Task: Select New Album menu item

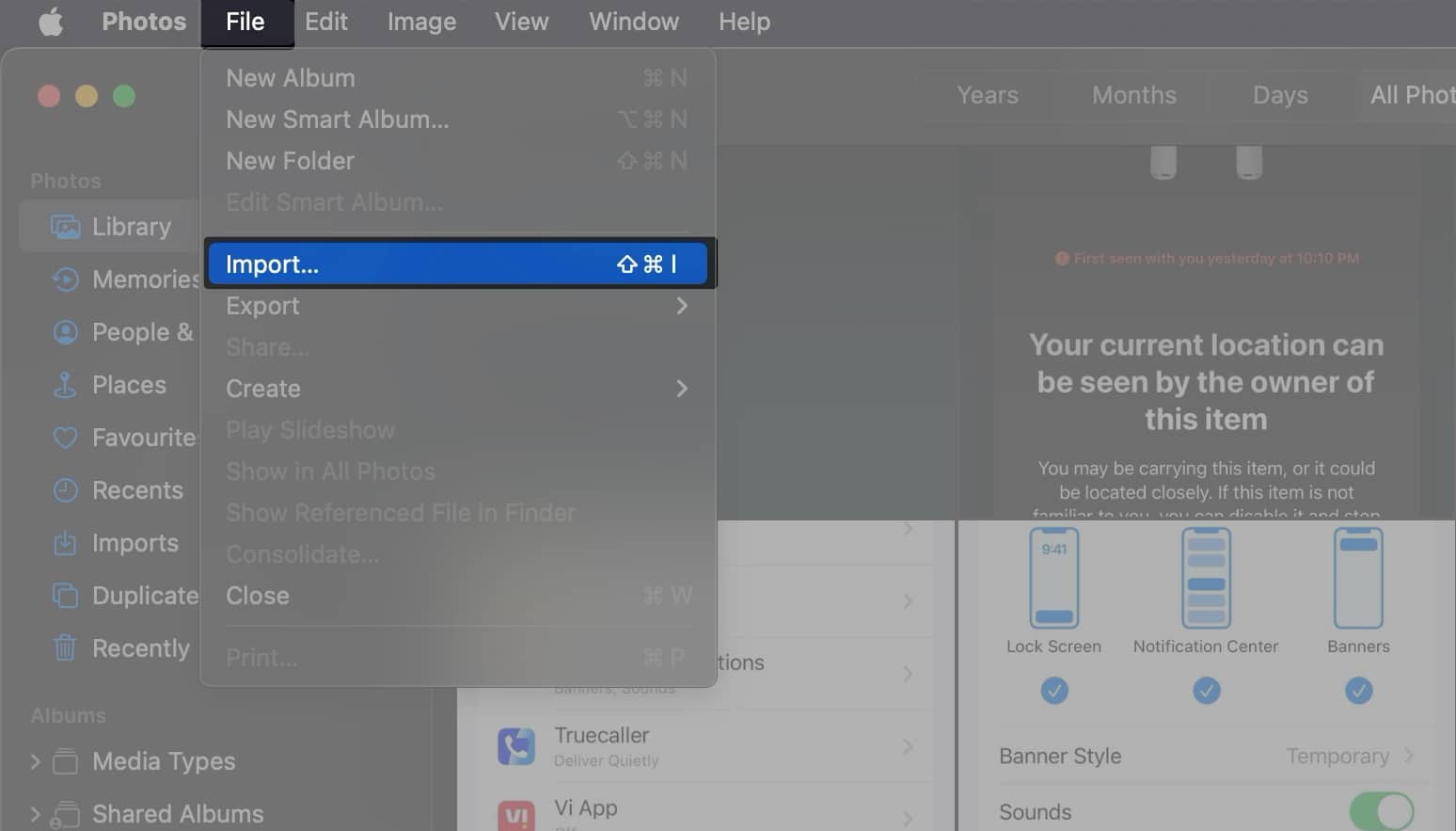Action: pos(458,78)
